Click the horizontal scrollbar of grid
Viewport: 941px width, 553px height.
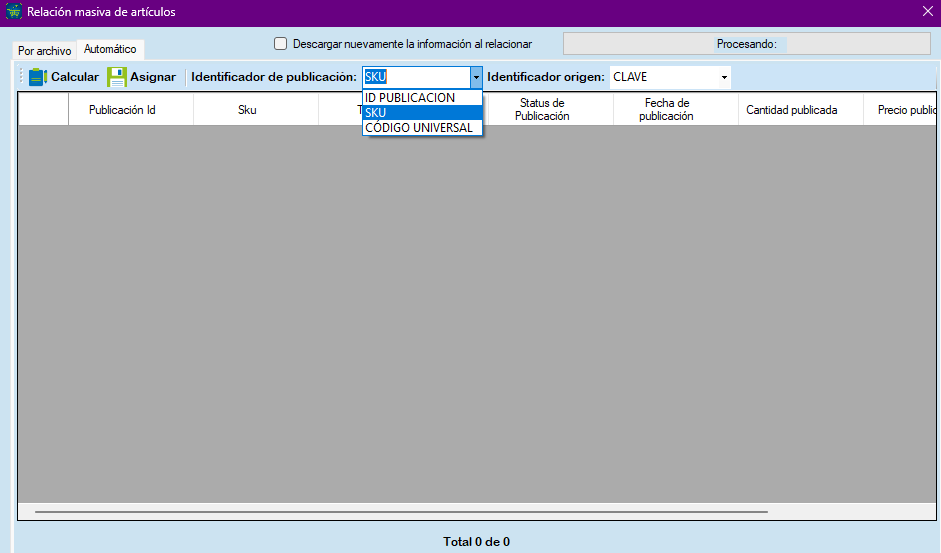(x=400, y=511)
